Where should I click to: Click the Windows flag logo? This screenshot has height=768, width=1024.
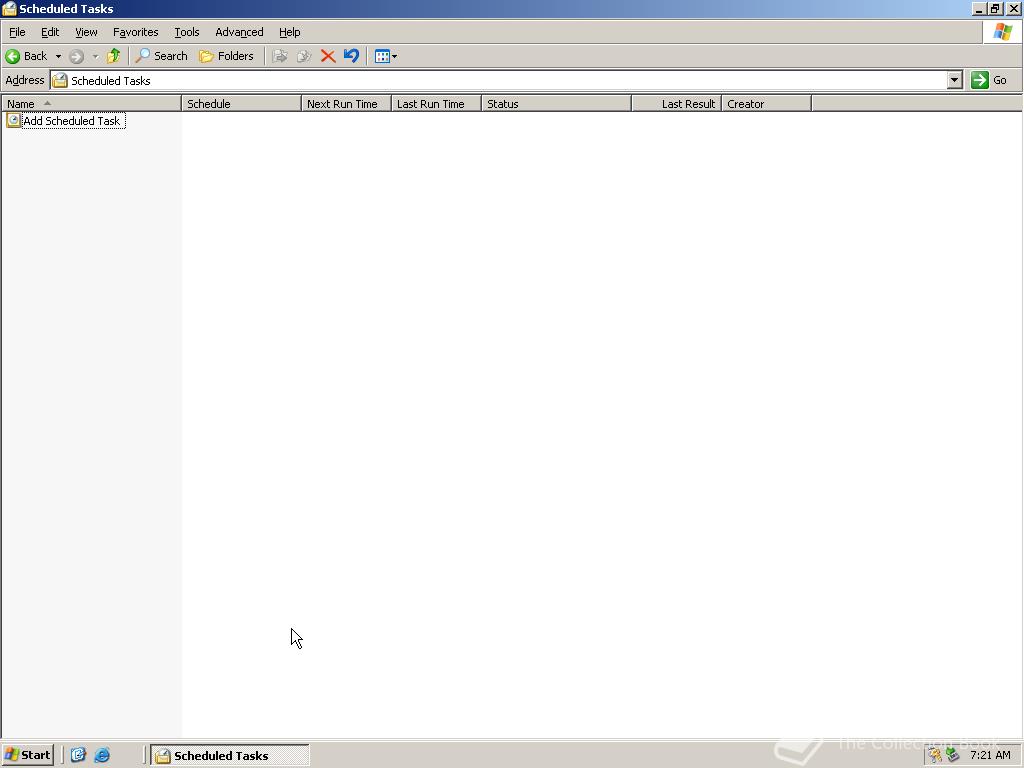pos(1002,32)
